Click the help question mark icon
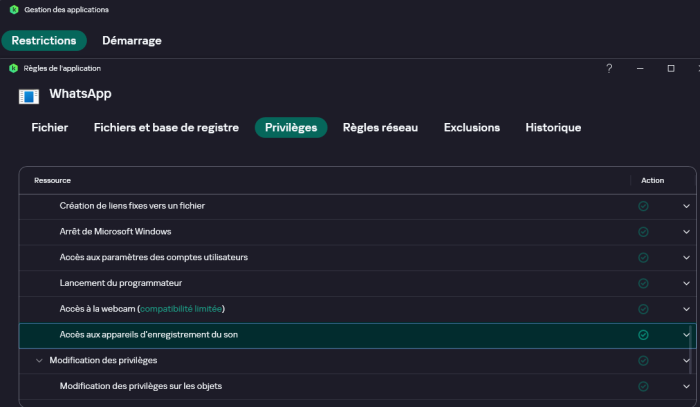Viewport: 700px width, 407px height. (x=609, y=68)
